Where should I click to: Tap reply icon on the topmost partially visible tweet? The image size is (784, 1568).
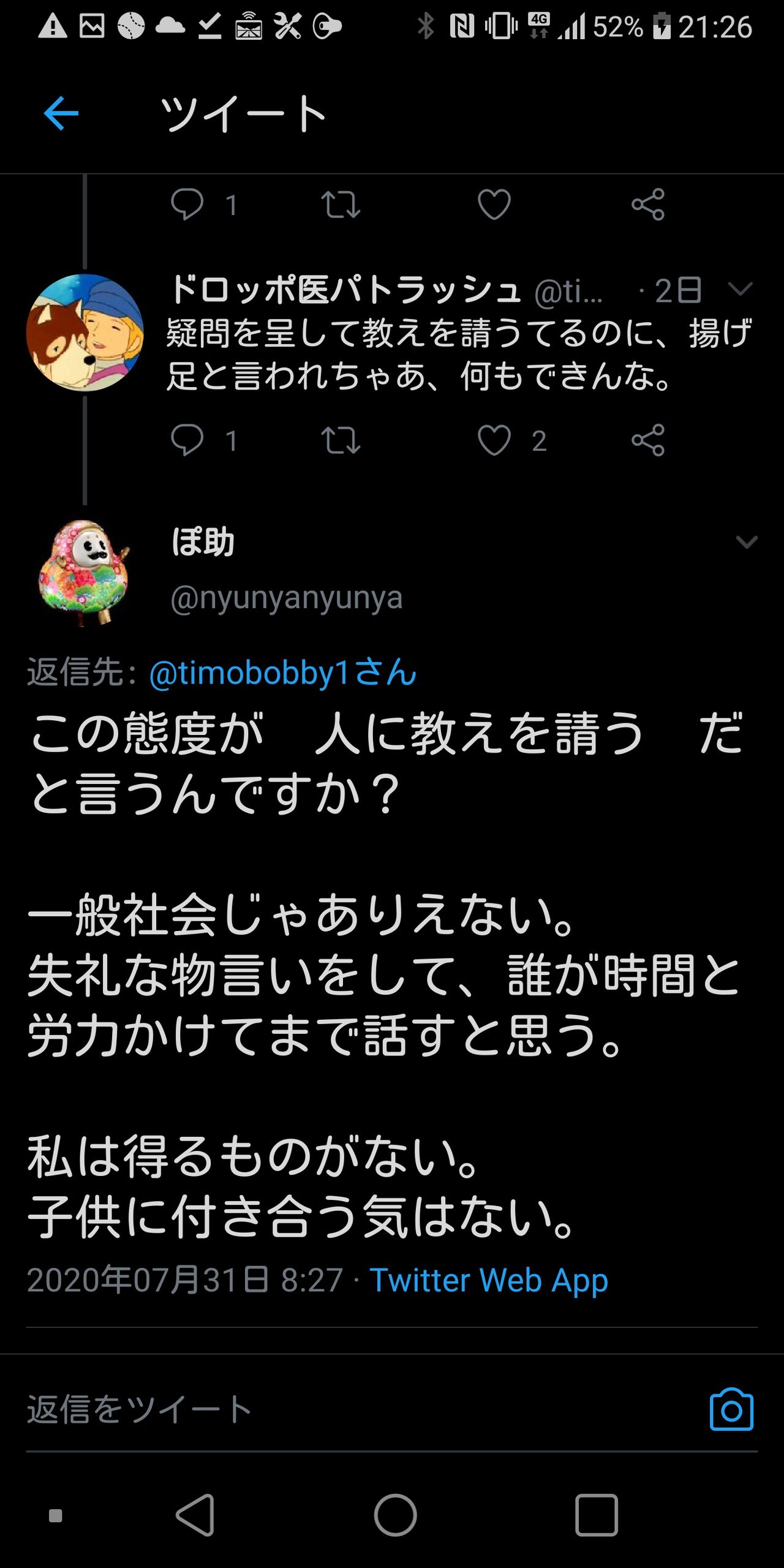187,204
